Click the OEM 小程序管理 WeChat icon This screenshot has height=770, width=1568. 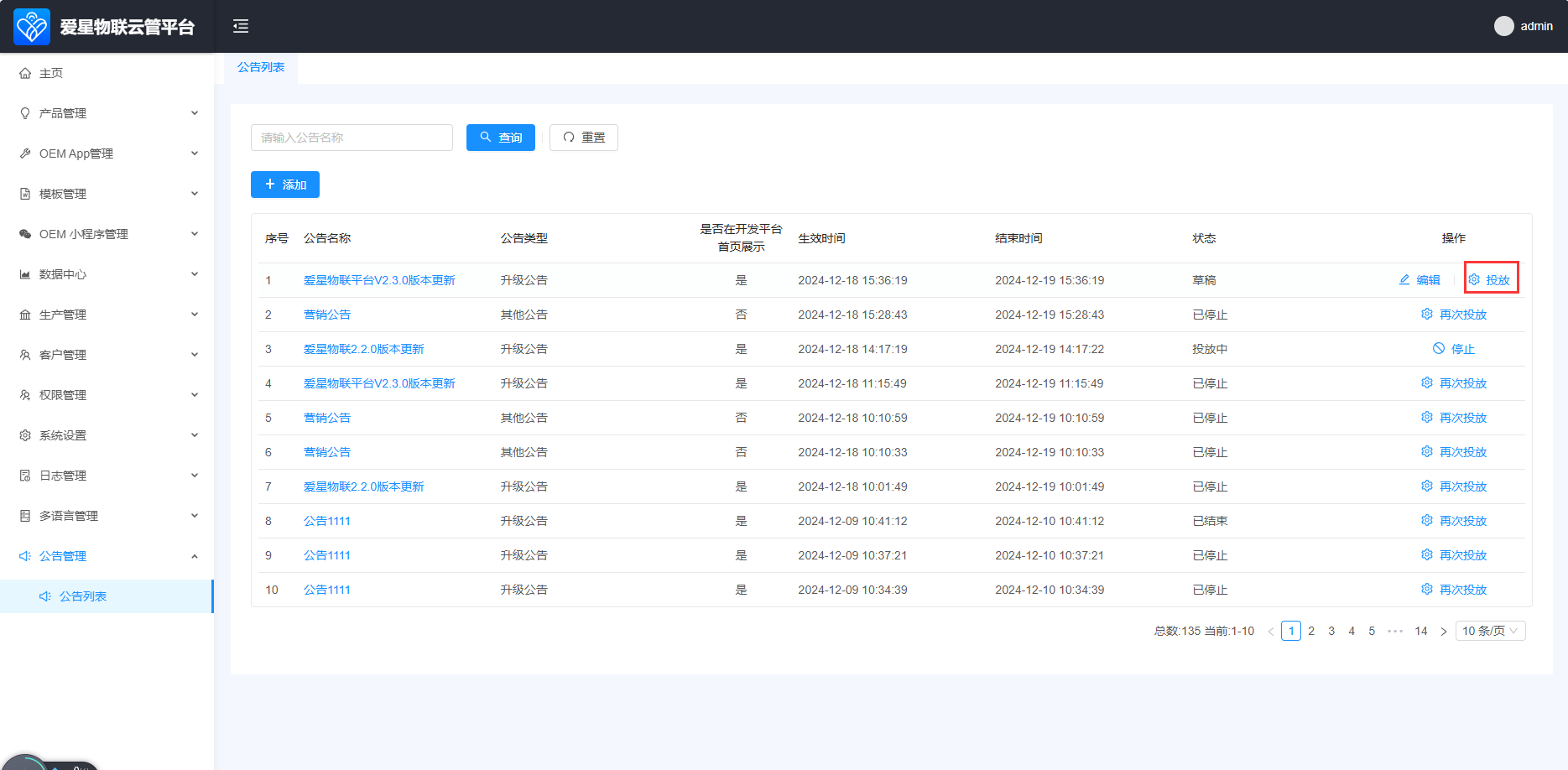point(25,234)
